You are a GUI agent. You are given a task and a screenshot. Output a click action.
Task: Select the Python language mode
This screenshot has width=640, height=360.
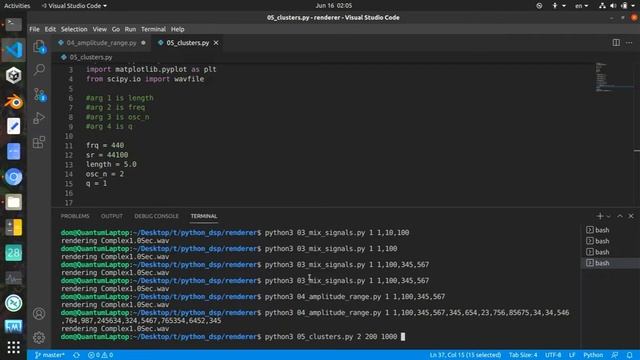pyautogui.click(x=593, y=355)
